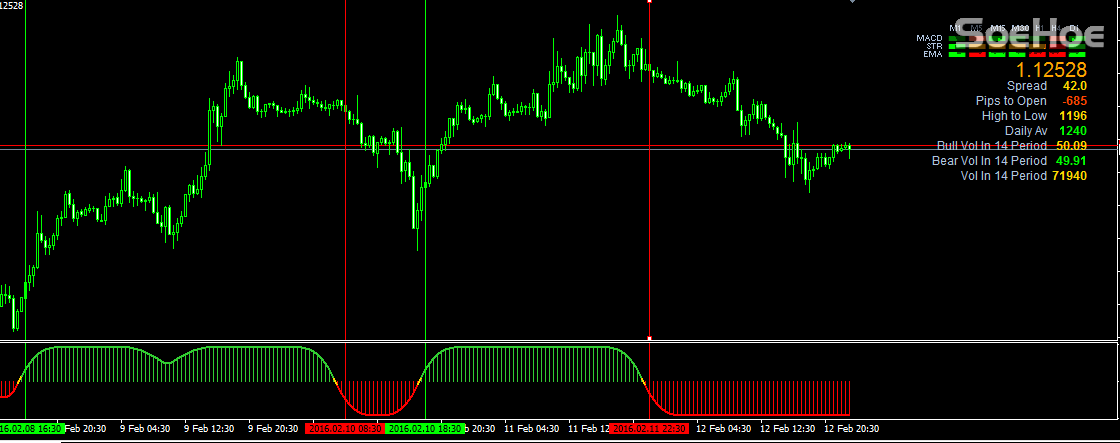This screenshot has width=1120, height=443.
Task: Click the EMA signal row label
Action: [932, 54]
